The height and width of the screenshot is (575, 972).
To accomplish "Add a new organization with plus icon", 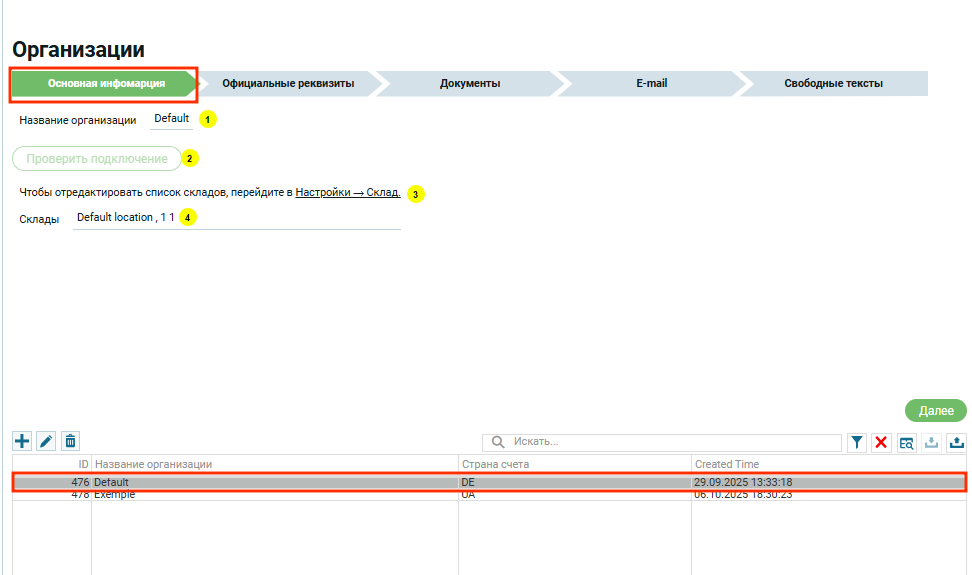I will (x=22, y=441).
